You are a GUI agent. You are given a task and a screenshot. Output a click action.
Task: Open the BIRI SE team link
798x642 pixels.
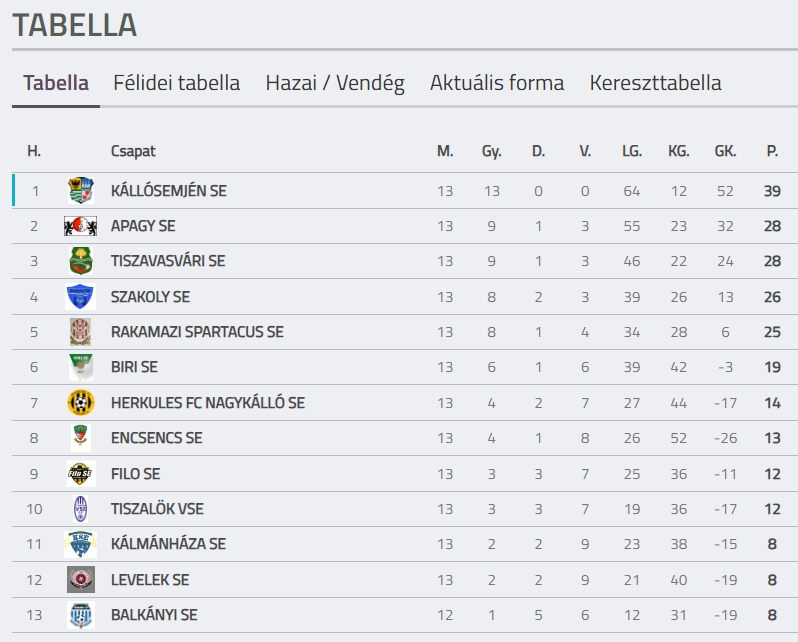coord(134,367)
